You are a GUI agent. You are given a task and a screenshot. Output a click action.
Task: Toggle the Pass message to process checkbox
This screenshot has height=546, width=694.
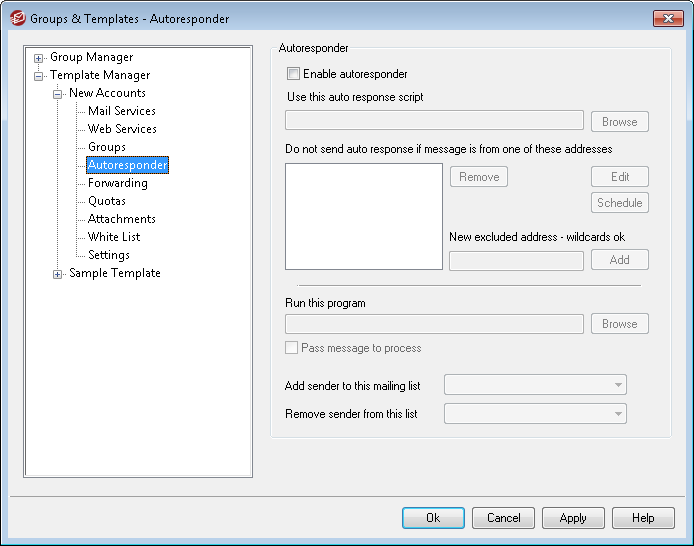pyautogui.click(x=292, y=348)
